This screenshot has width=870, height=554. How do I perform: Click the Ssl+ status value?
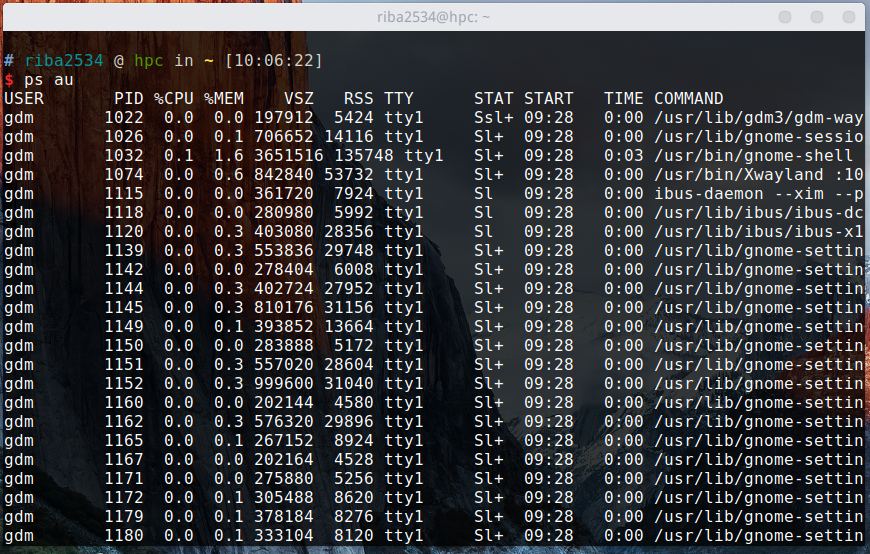[493, 117]
